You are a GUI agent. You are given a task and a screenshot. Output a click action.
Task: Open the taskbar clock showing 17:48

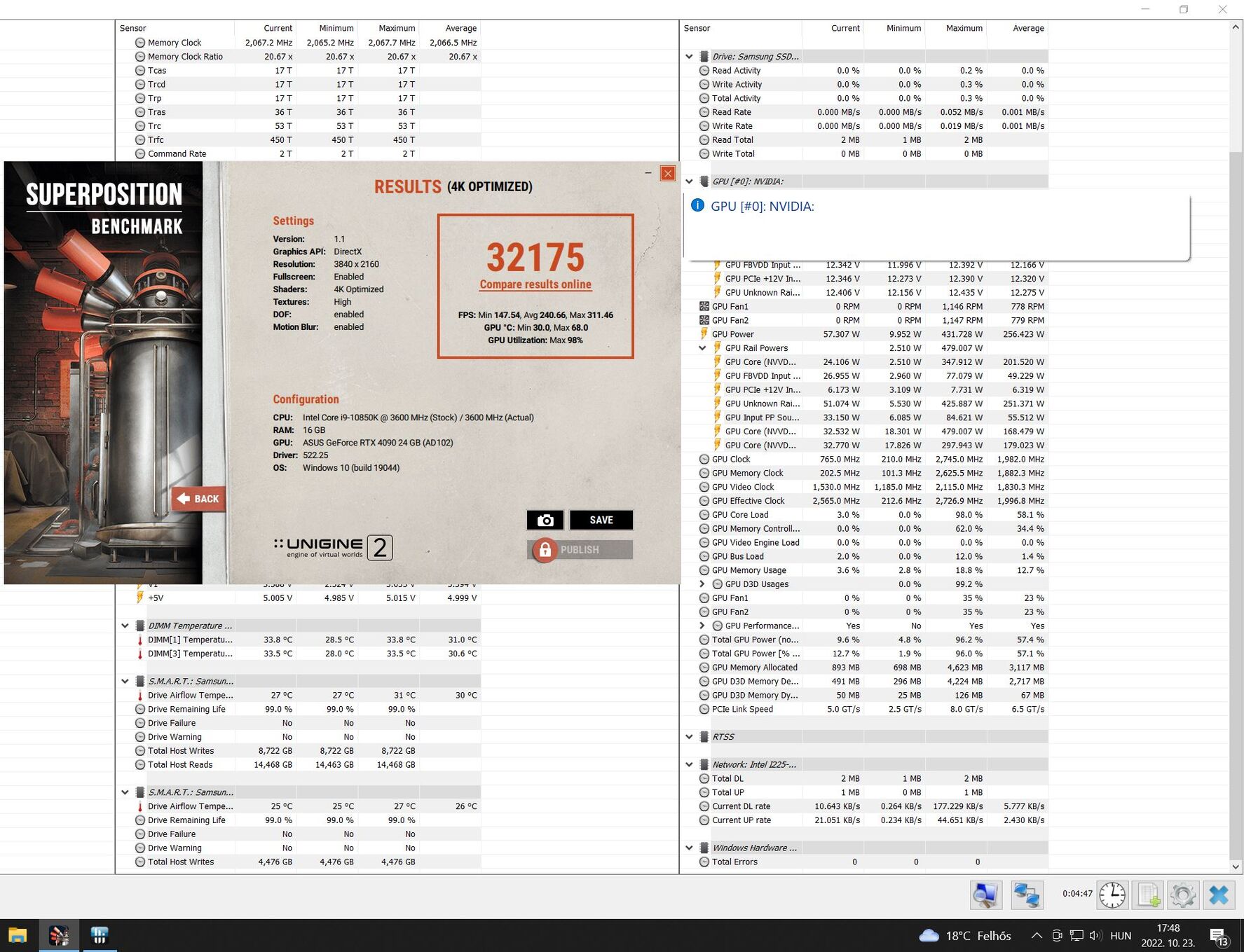click(1168, 935)
